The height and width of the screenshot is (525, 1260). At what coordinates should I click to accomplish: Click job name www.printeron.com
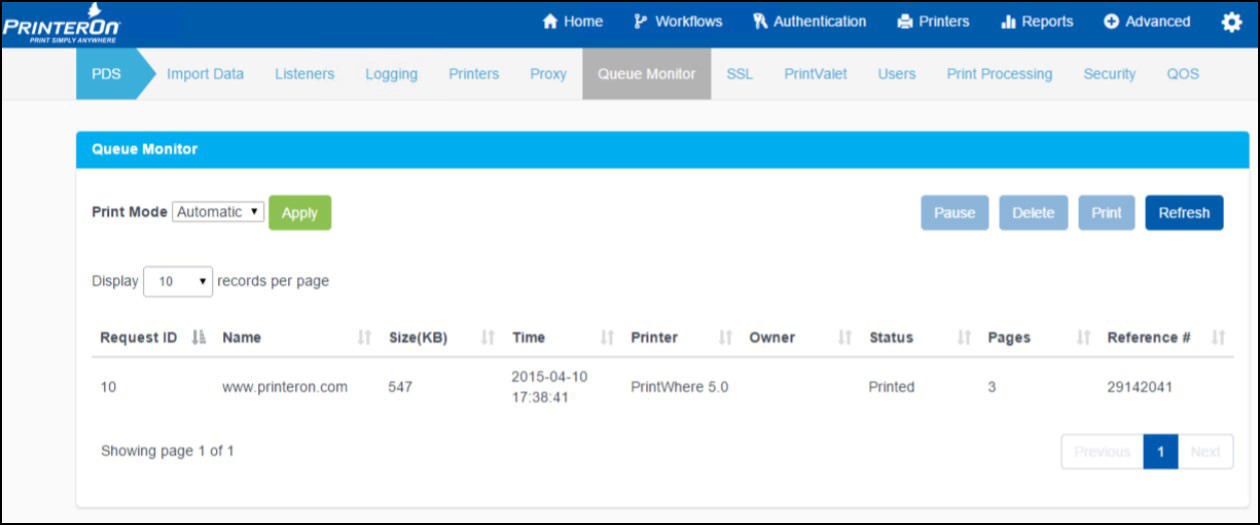(x=285, y=387)
